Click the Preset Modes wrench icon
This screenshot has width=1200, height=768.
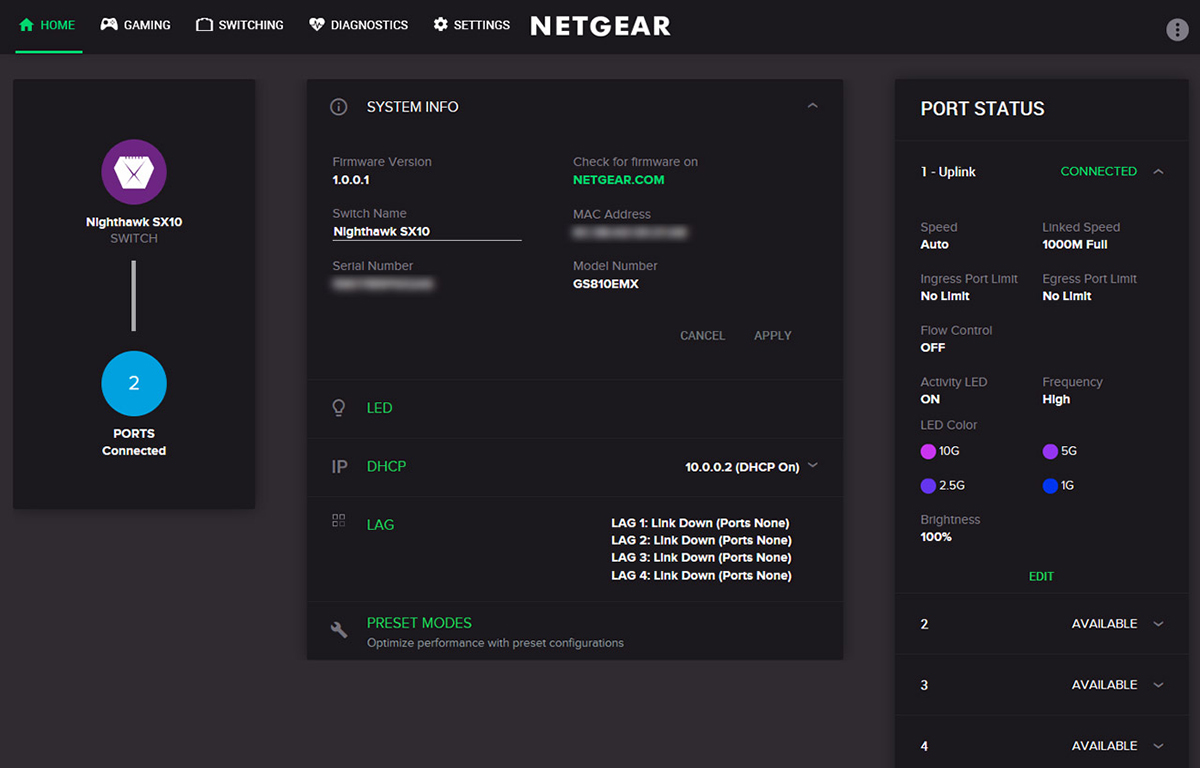[x=339, y=629]
